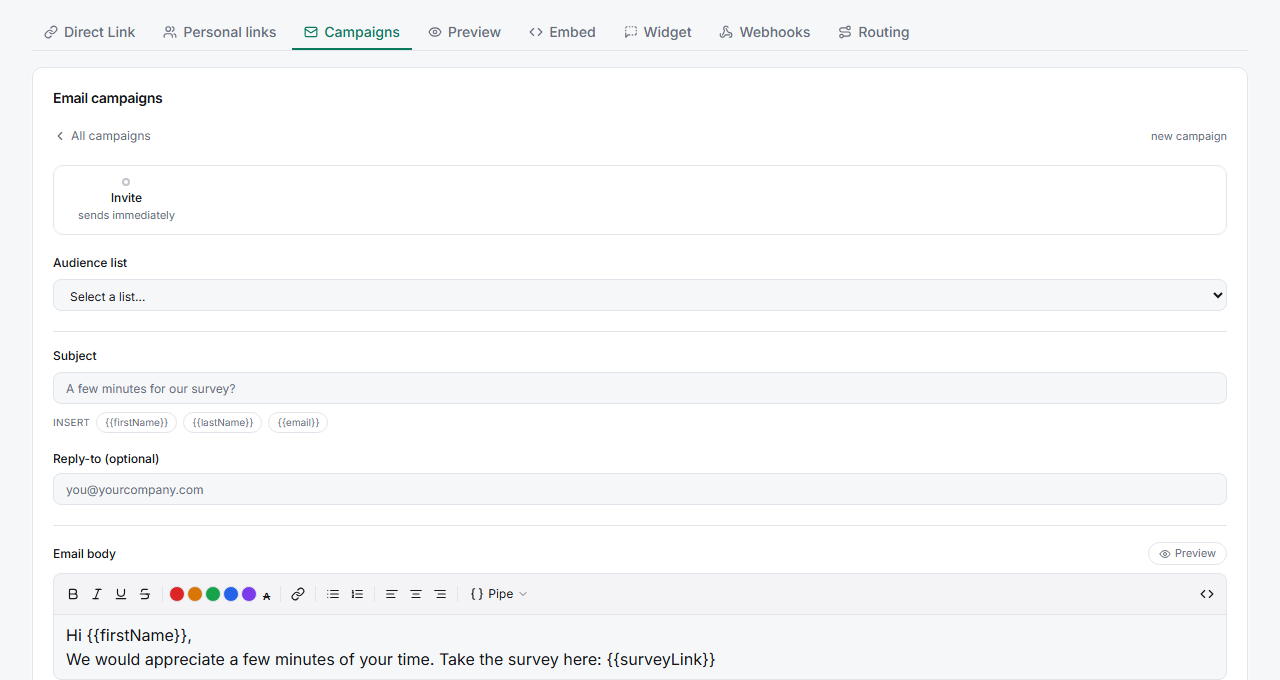Open the Personal links tab

click(x=220, y=32)
